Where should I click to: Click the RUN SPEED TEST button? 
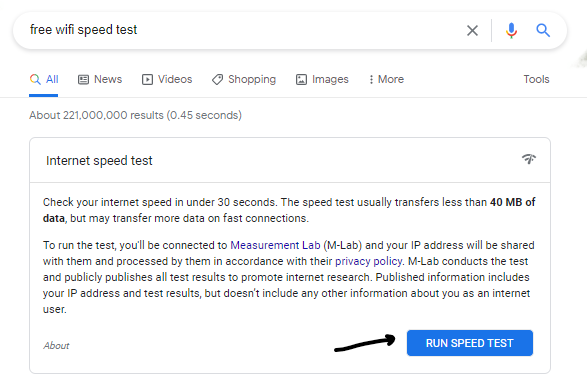click(470, 343)
